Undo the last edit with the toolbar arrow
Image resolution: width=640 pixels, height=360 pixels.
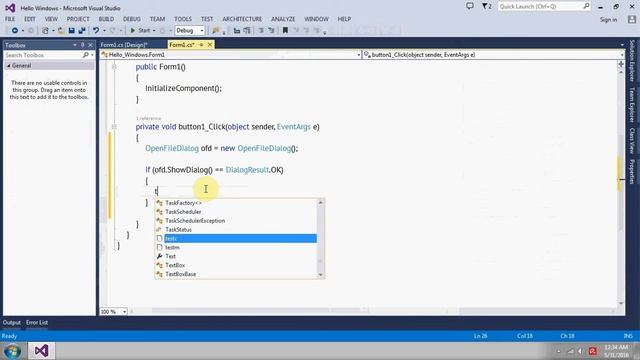pyautogui.click(x=96, y=31)
